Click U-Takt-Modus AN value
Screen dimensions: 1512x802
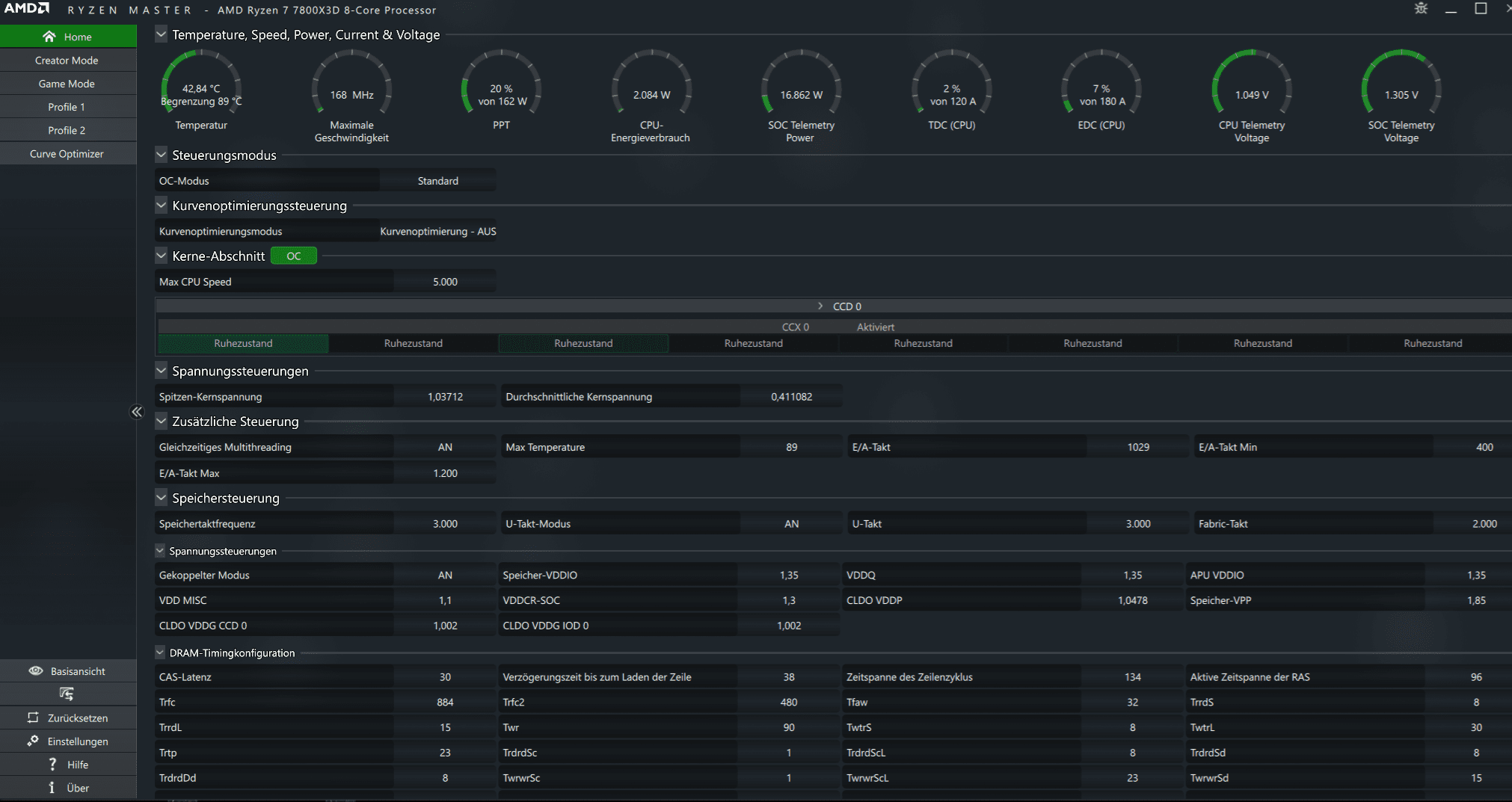click(x=791, y=524)
